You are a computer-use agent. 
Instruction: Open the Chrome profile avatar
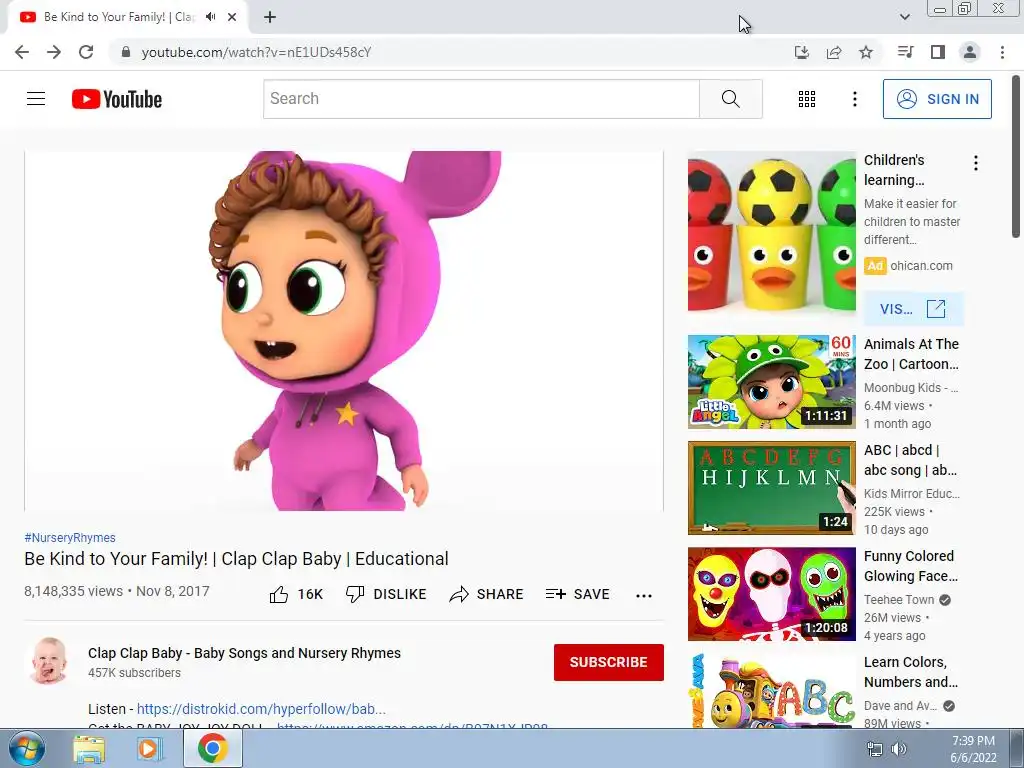[970, 52]
